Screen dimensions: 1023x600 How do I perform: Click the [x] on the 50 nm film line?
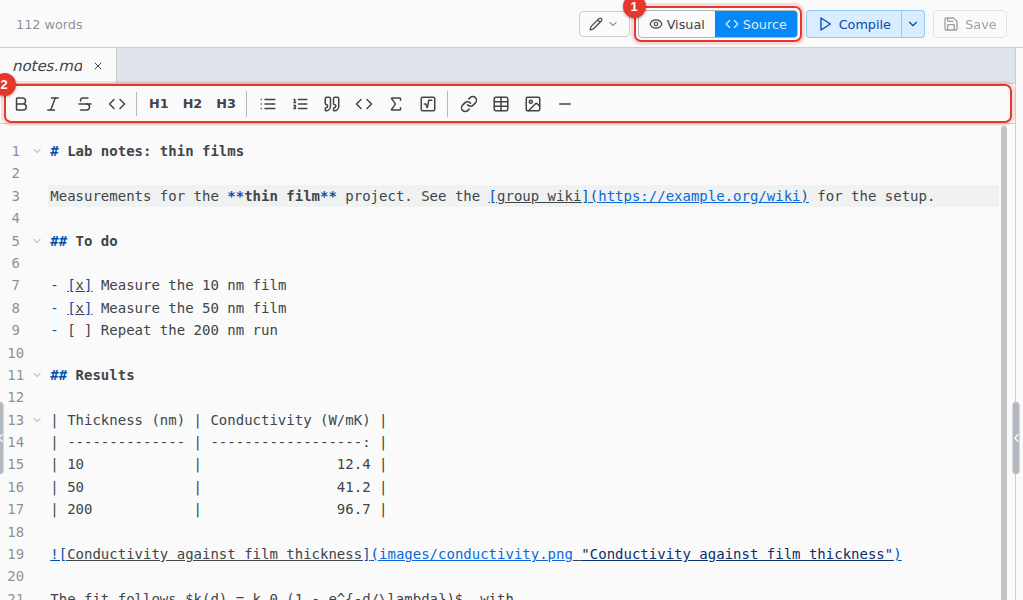click(80, 308)
